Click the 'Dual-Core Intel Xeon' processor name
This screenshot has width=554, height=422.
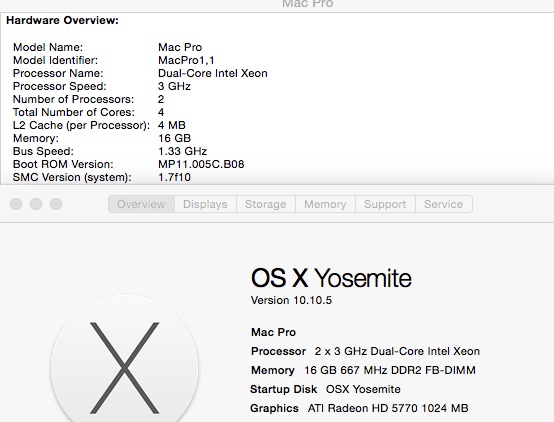[213, 73]
